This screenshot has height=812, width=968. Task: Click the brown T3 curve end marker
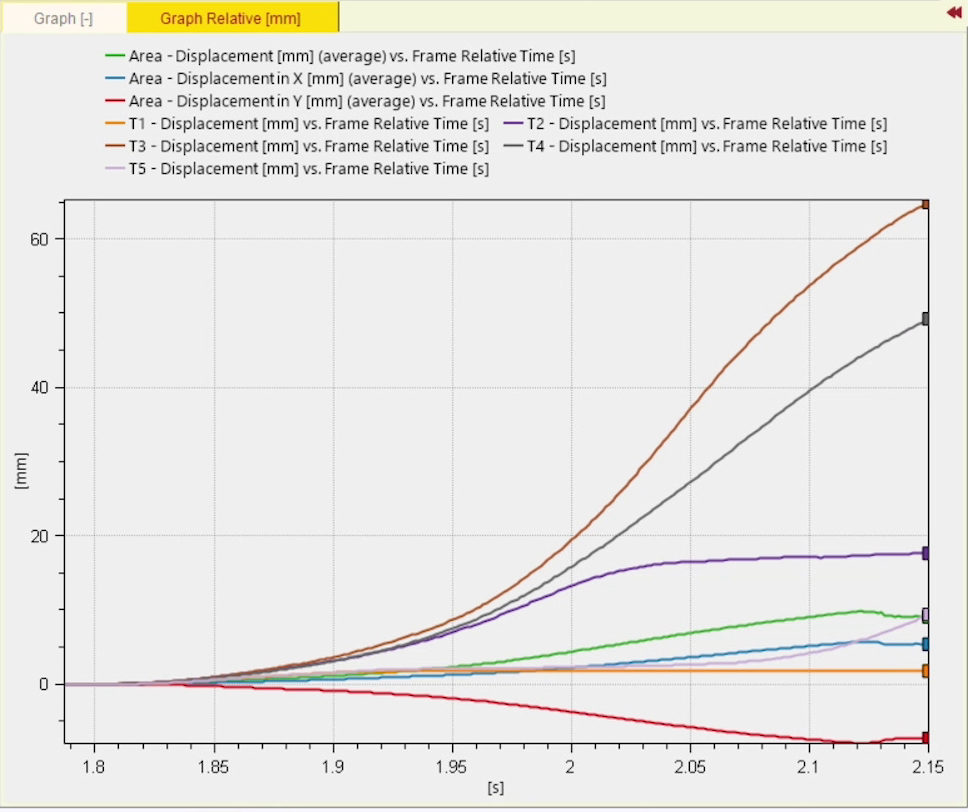coord(925,204)
